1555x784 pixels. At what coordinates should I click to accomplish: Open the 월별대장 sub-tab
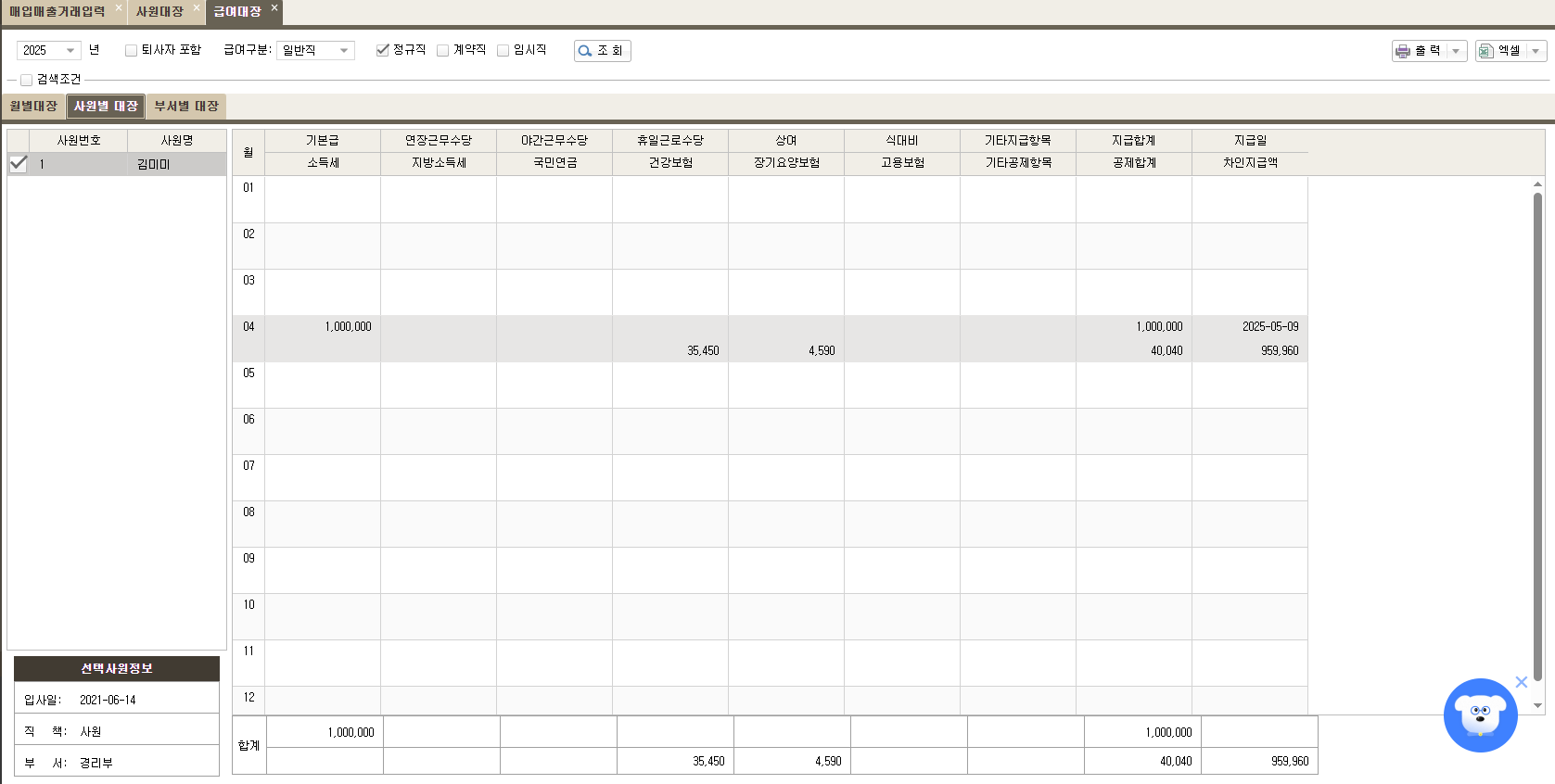click(x=33, y=107)
